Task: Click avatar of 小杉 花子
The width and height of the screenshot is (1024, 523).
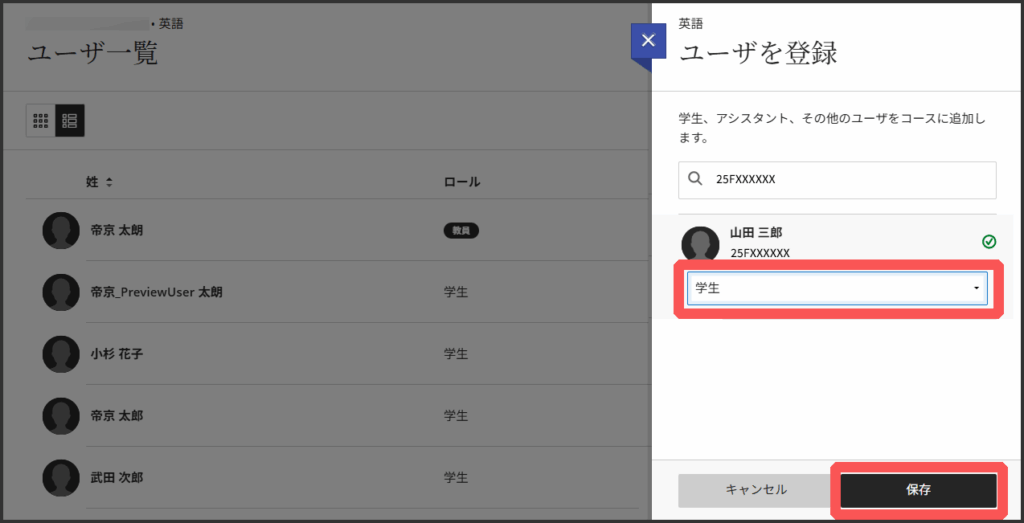Action: click(x=61, y=354)
